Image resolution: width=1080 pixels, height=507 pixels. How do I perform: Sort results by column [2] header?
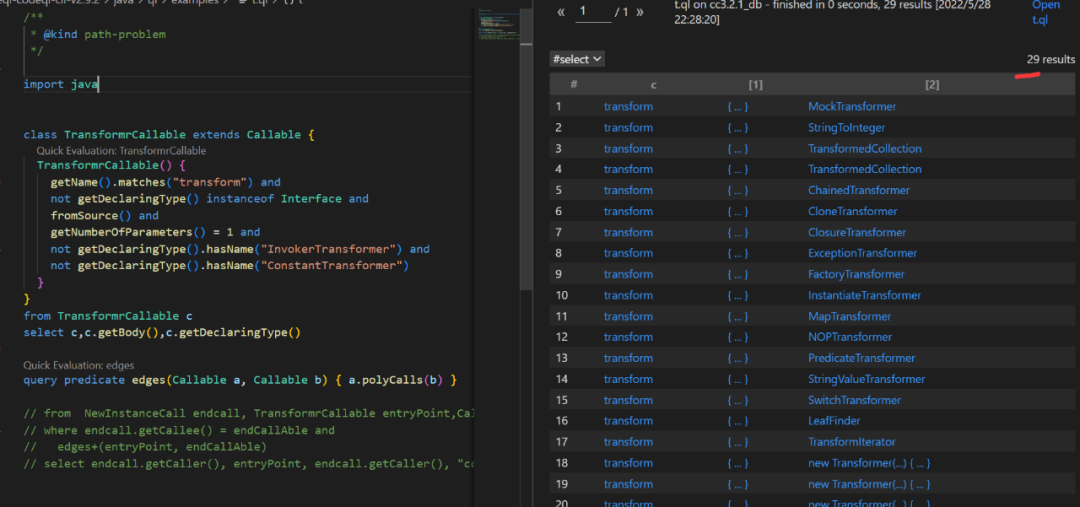pos(932,85)
